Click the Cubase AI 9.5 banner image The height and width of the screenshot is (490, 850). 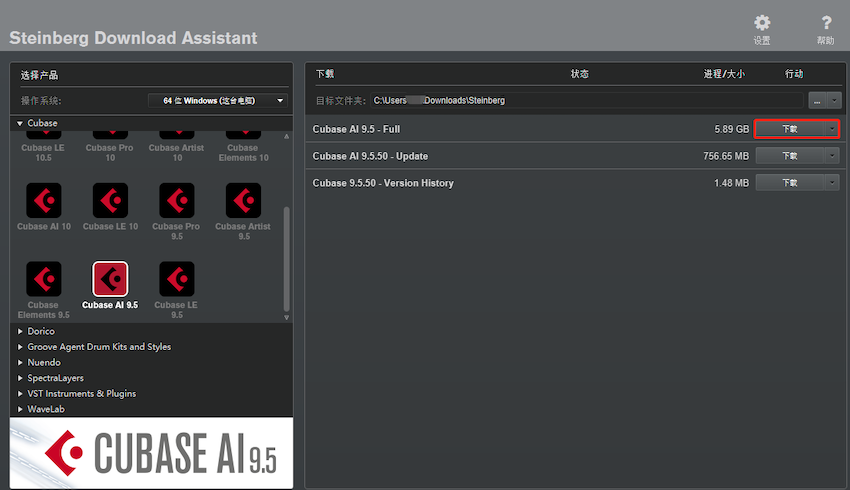pyautogui.click(x=151, y=453)
